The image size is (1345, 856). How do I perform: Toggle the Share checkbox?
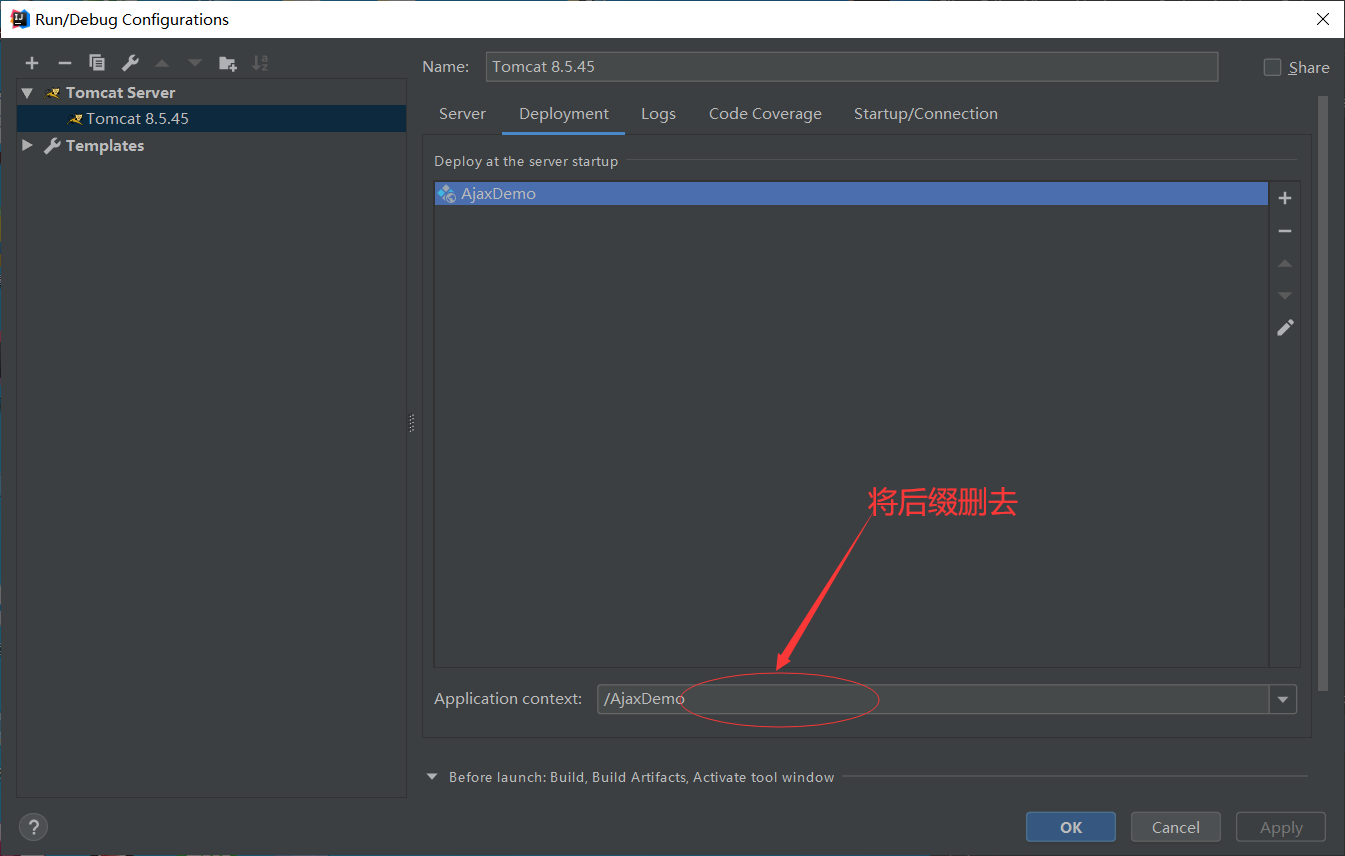coord(1272,67)
